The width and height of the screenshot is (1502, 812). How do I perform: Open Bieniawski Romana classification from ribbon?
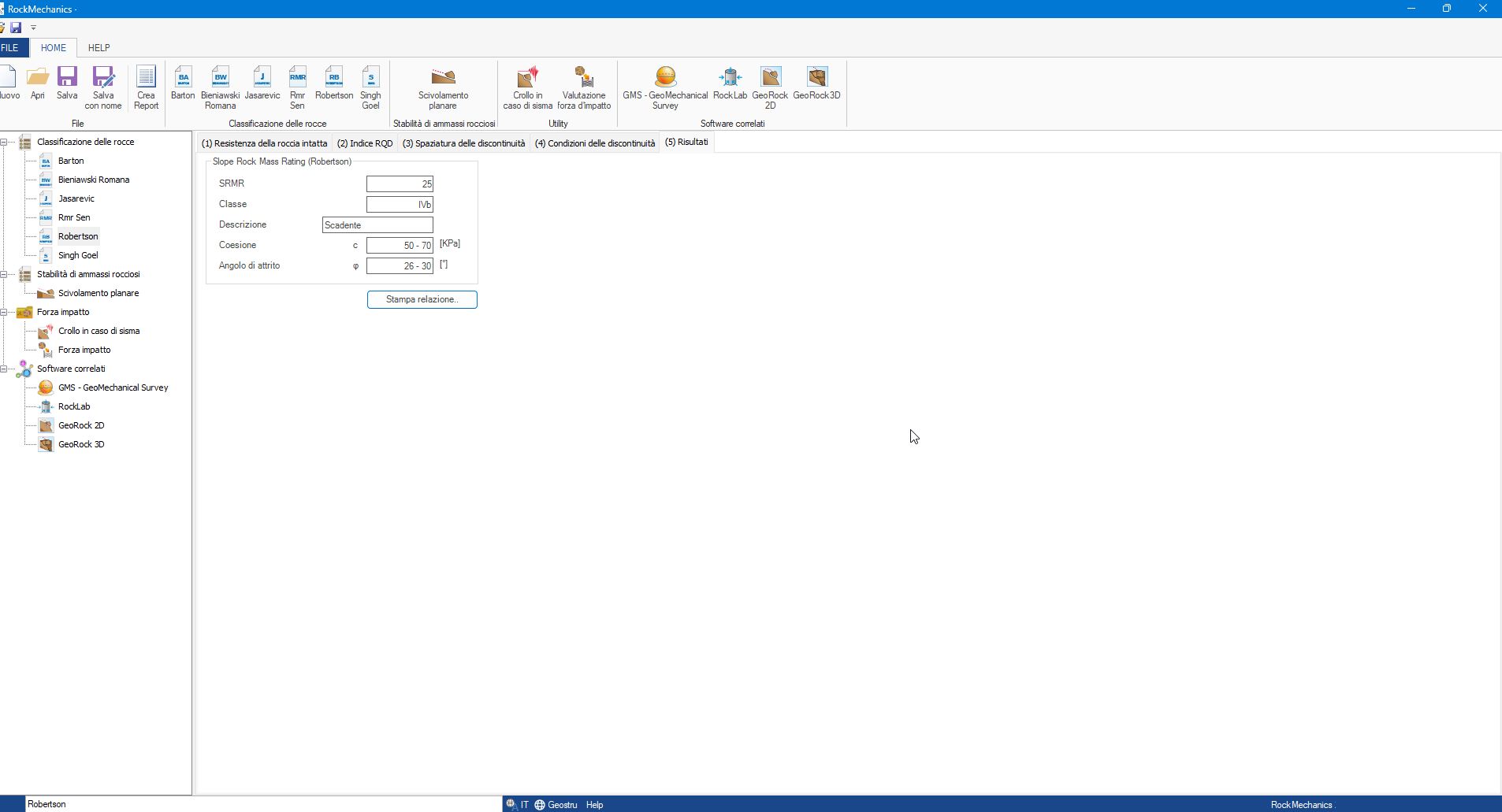tap(220, 87)
